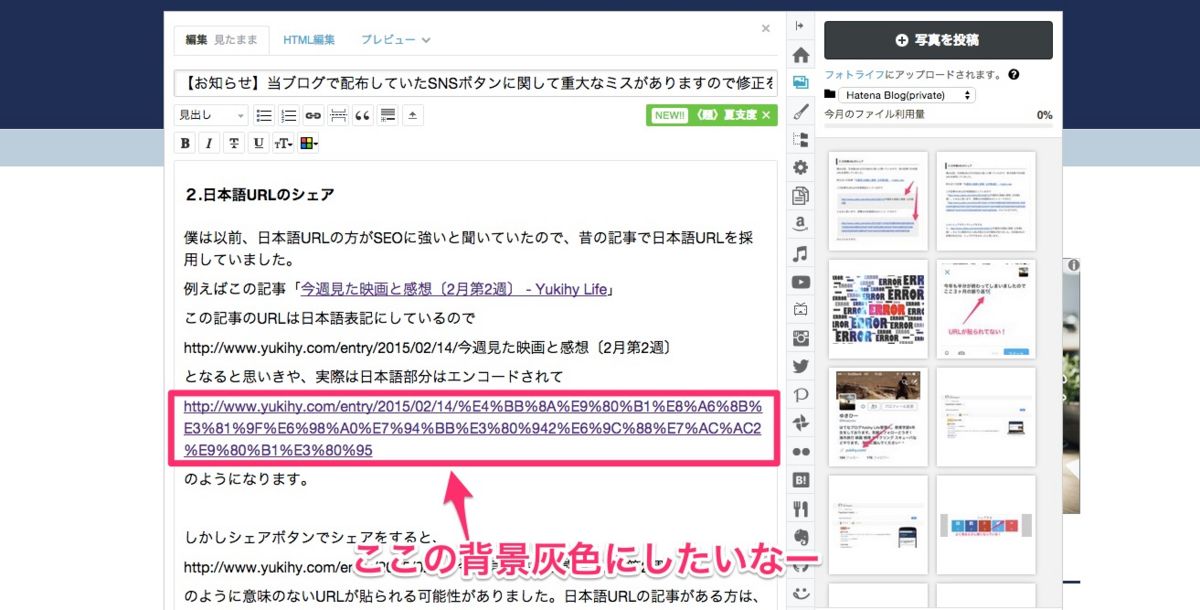This screenshot has height=610, width=1200.
Task: Open the 見出し heading dropdown
Action: [211, 115]
